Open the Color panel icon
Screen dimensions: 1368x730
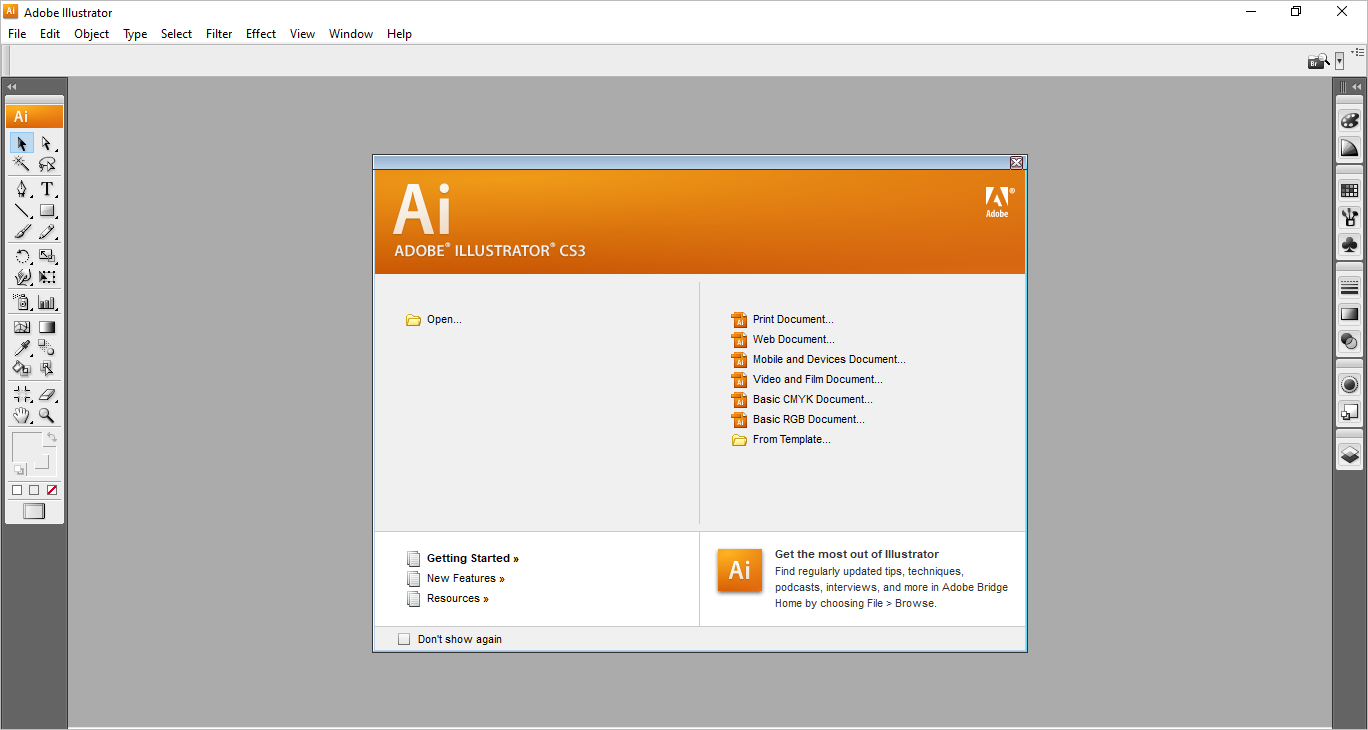(1349, 119)
